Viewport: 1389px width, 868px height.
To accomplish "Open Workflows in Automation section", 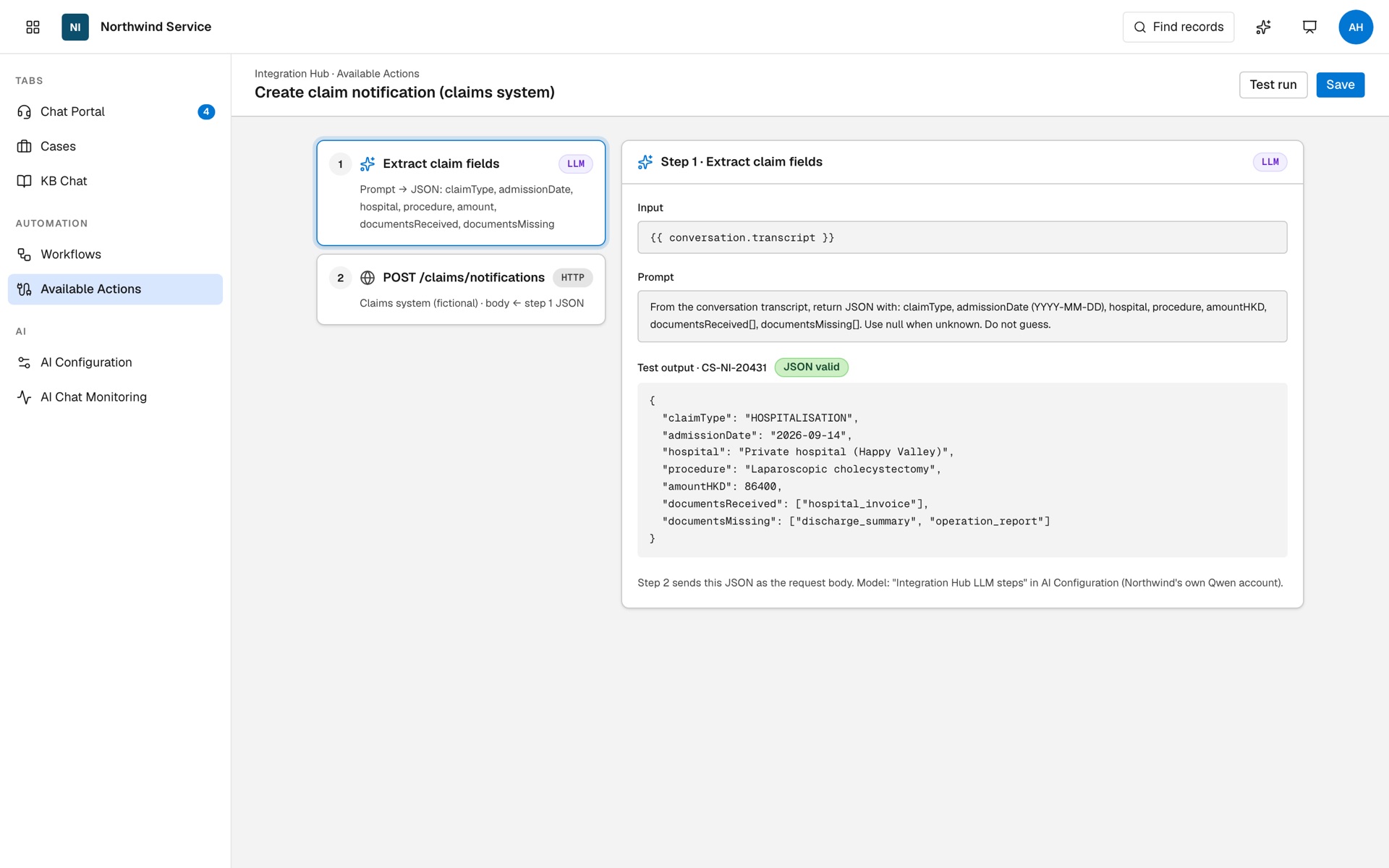I will (115, 255).
